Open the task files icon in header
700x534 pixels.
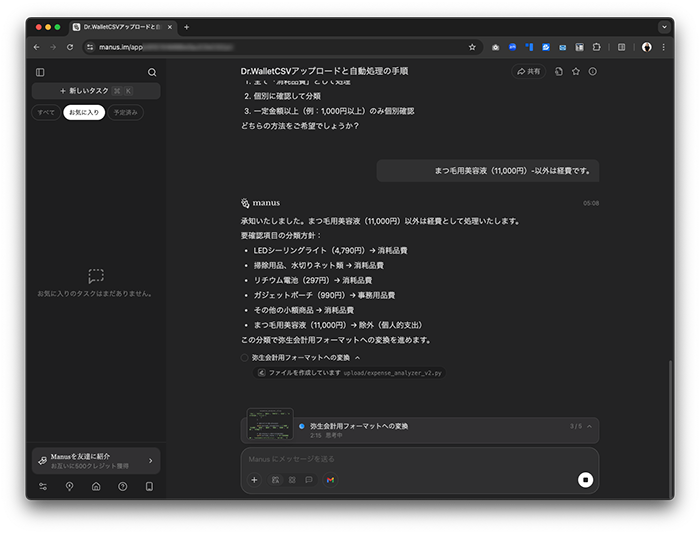tap(558, 71)
